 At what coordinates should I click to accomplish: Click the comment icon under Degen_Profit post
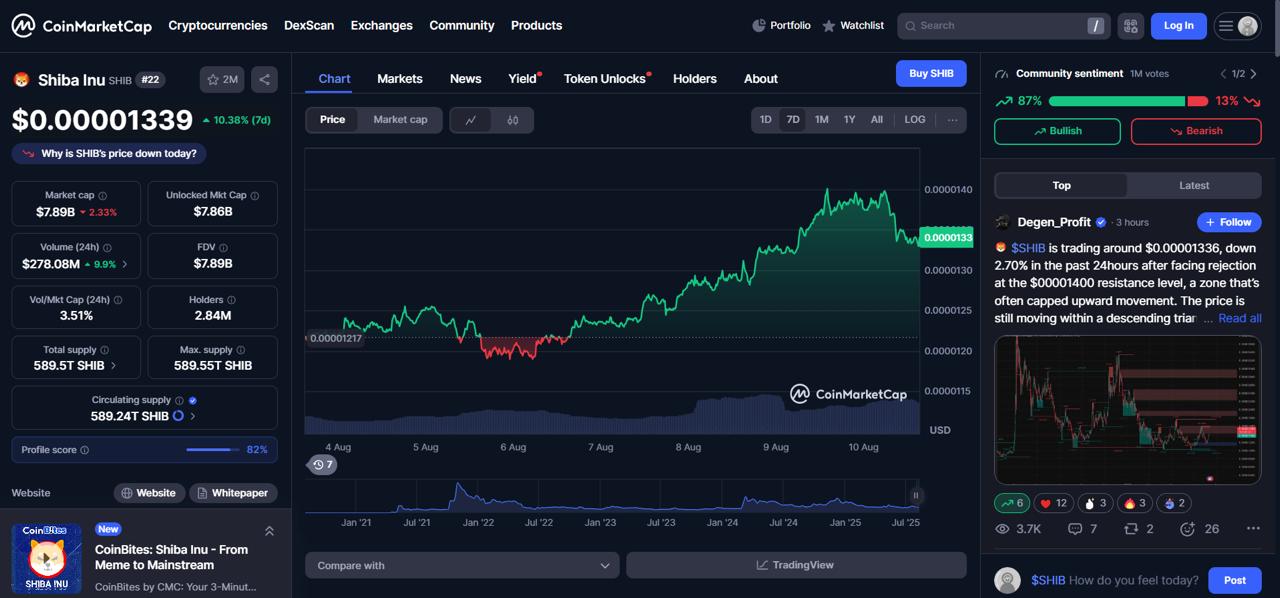[x=1075, y=529]
